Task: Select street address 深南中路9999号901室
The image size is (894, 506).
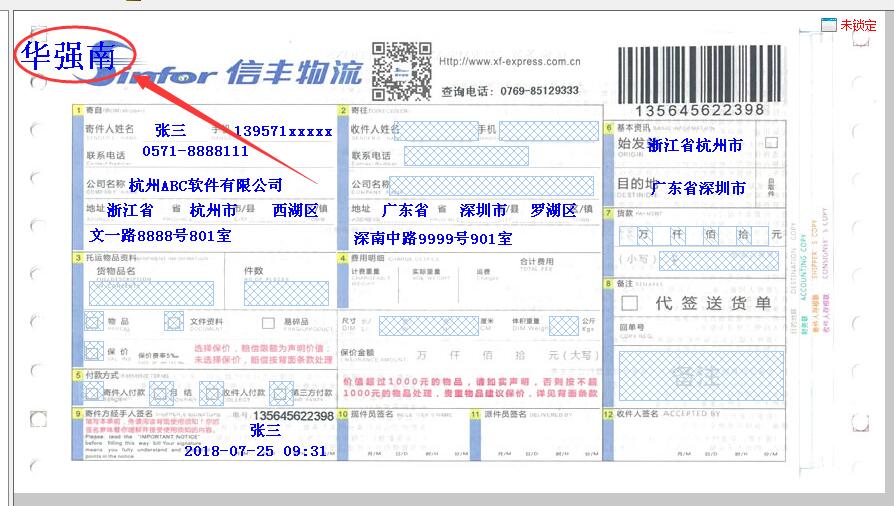Action: tap(433, 238)
